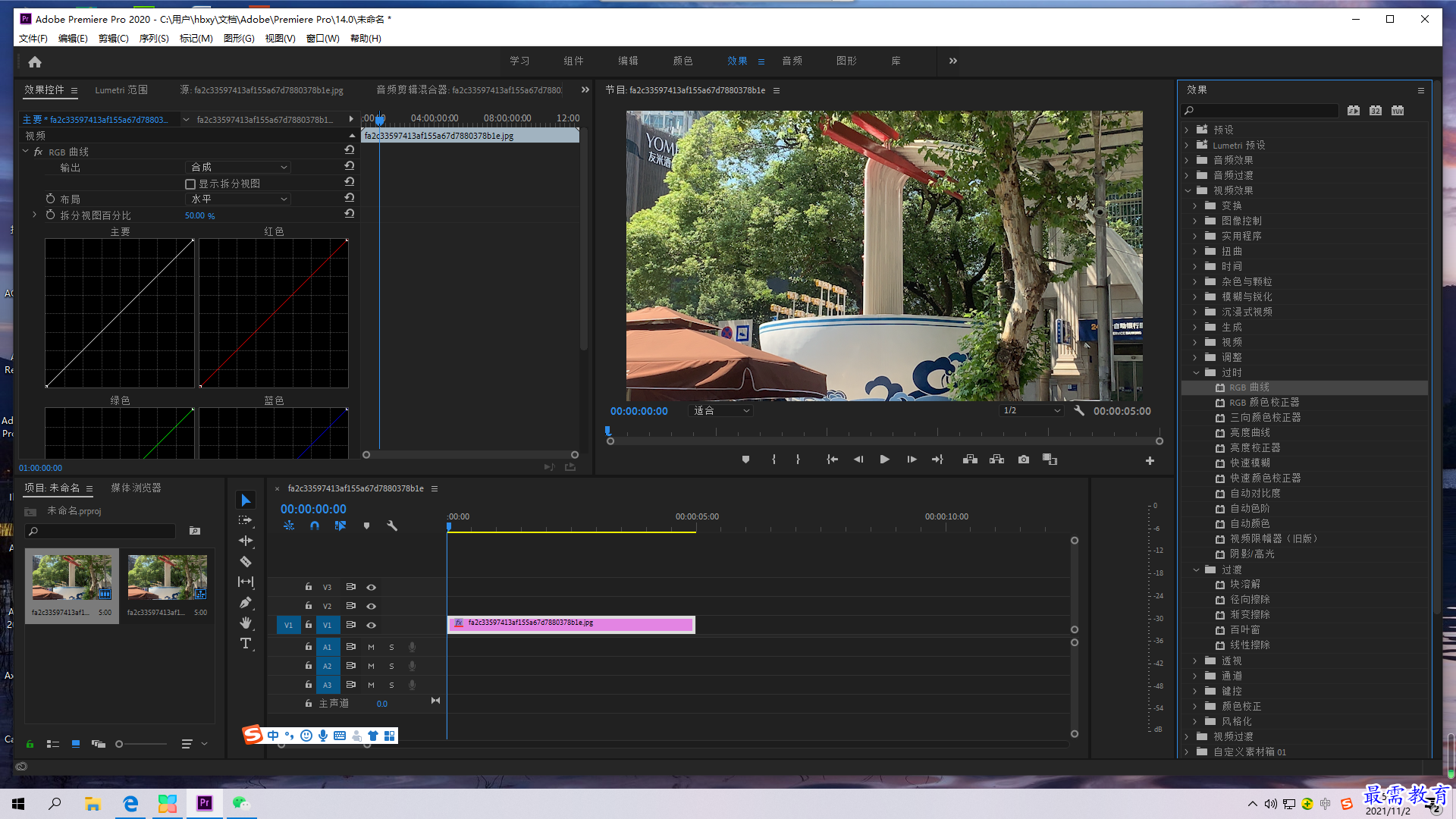The height and width of the screenshot is (819, 1456).
Task: Open the 输出 dropdown set to 合成
Action: 237,168
